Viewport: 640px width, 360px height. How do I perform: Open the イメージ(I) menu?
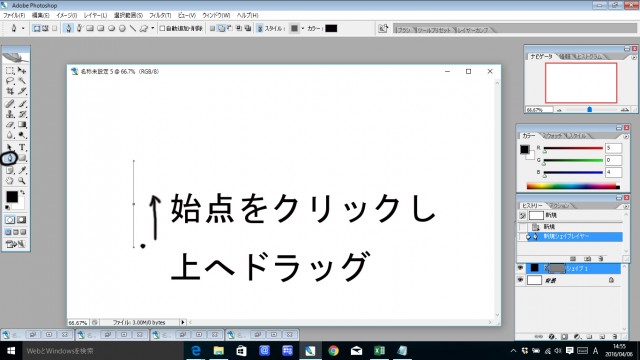[67, 15]
